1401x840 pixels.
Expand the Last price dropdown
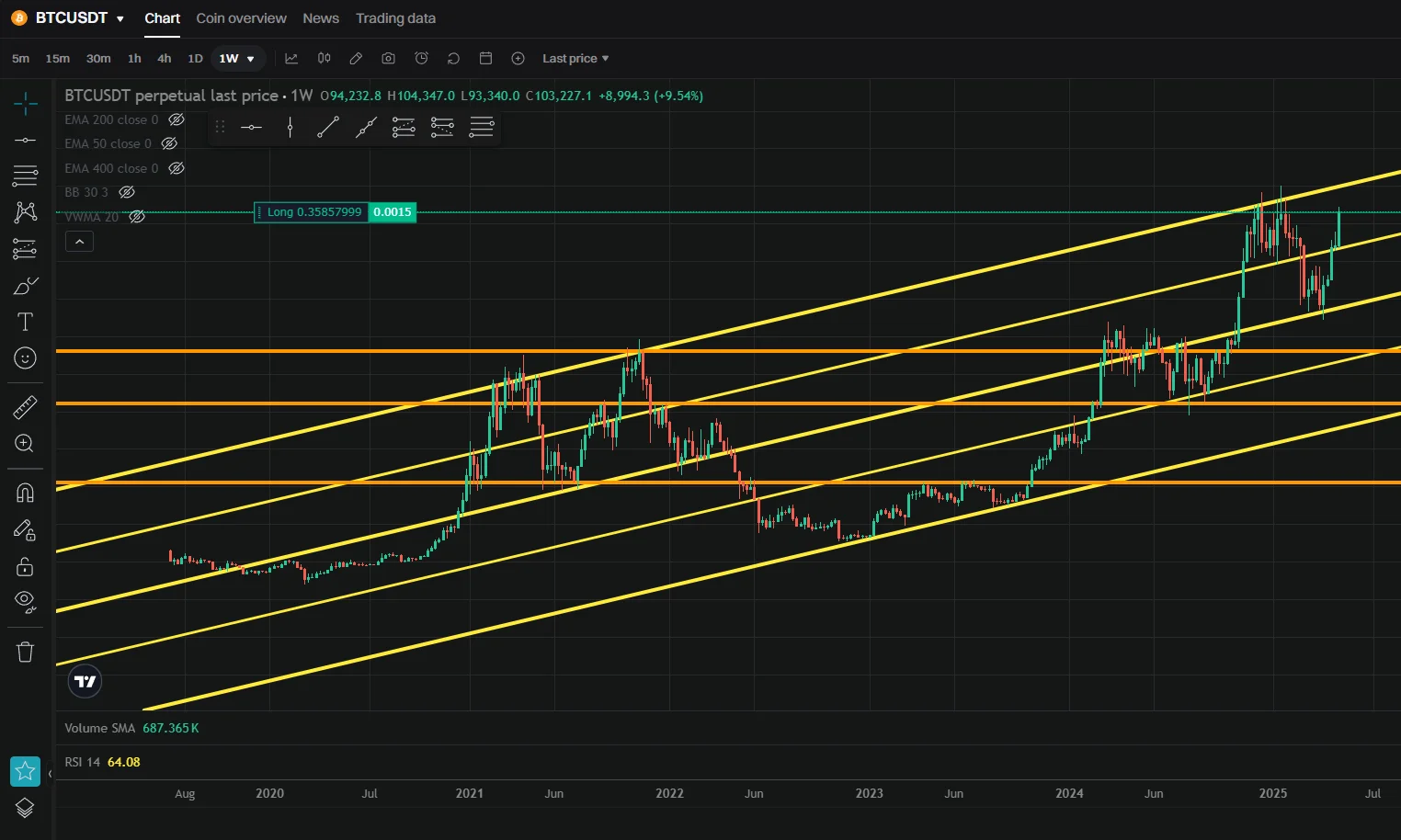(575, 58)
